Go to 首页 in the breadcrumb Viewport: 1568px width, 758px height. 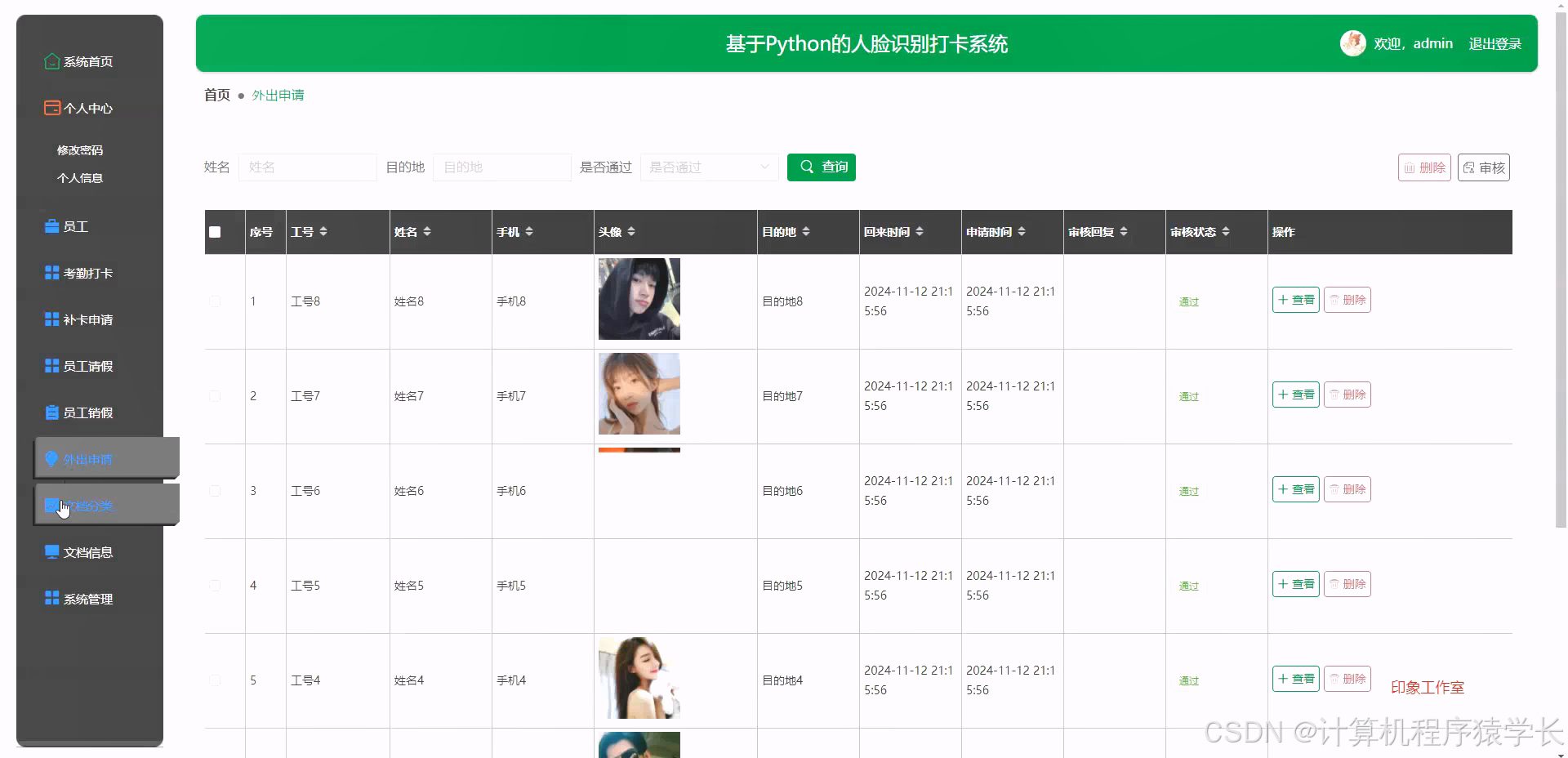click(216, 95)
